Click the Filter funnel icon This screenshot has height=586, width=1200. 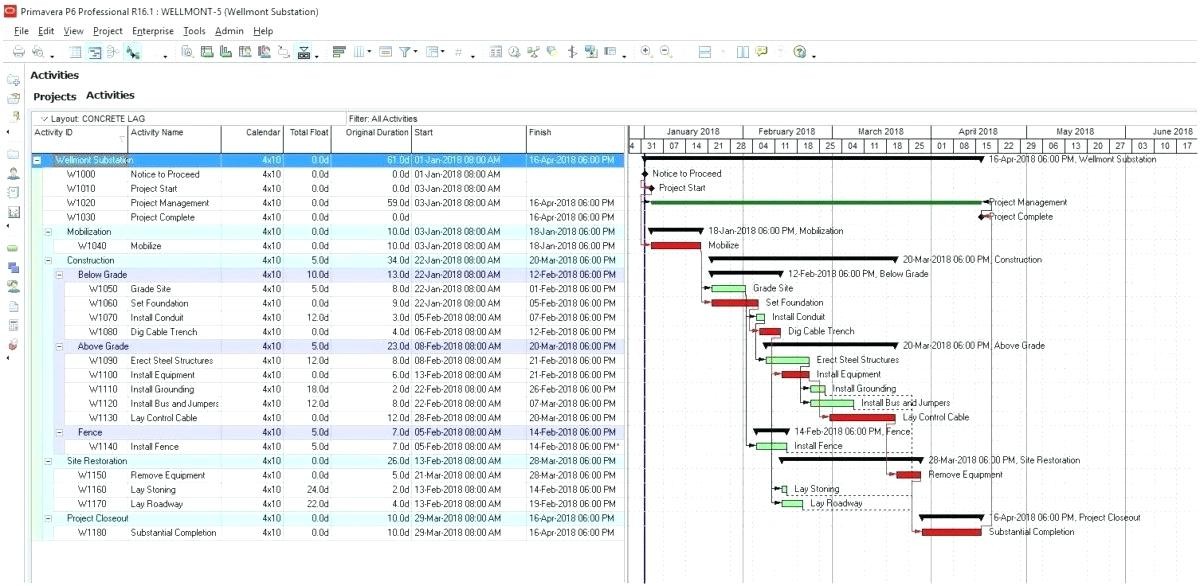pyautogui.click(x=405, y=52)
